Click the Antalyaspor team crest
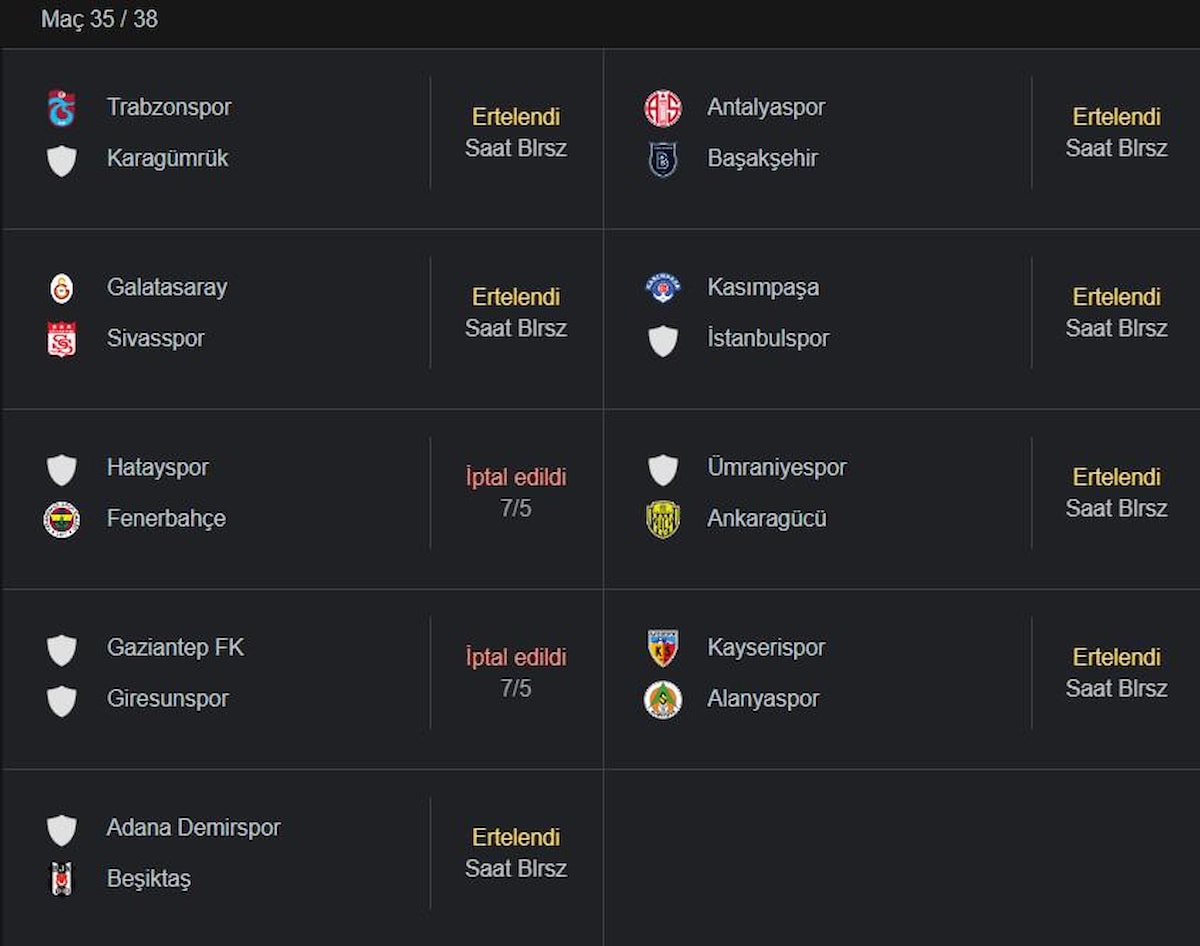Viewport: 1200px width, 946px height. (662, 108)
